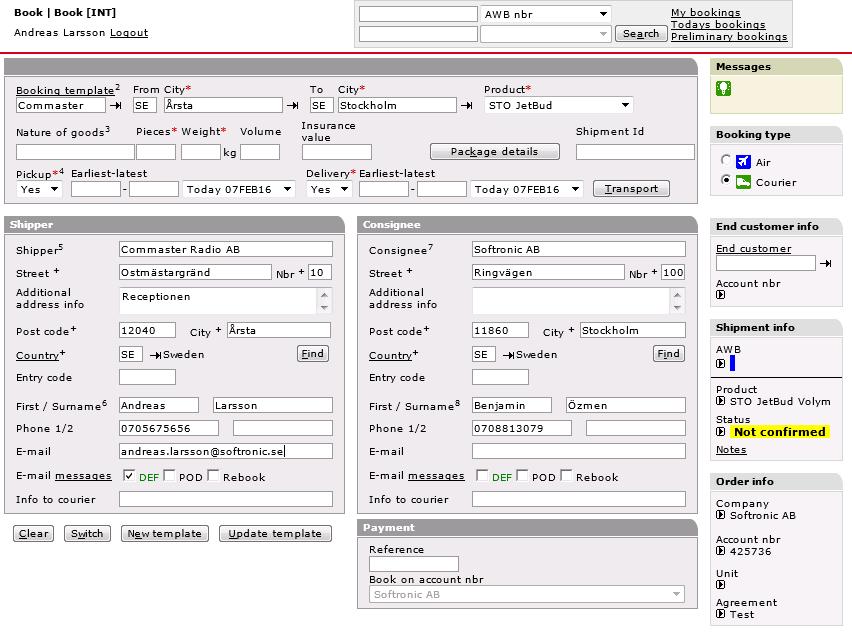852x635 pixels.
Task: Click the arrow icon beside account 425736
Action: [721, 551]
